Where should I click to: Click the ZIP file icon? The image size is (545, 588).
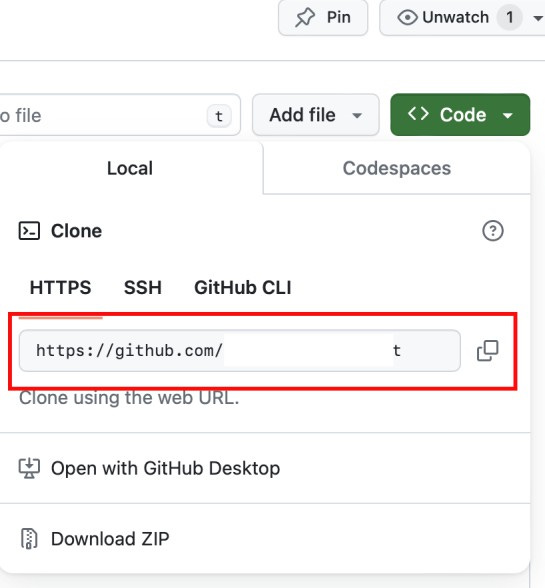tap(29, 538)
